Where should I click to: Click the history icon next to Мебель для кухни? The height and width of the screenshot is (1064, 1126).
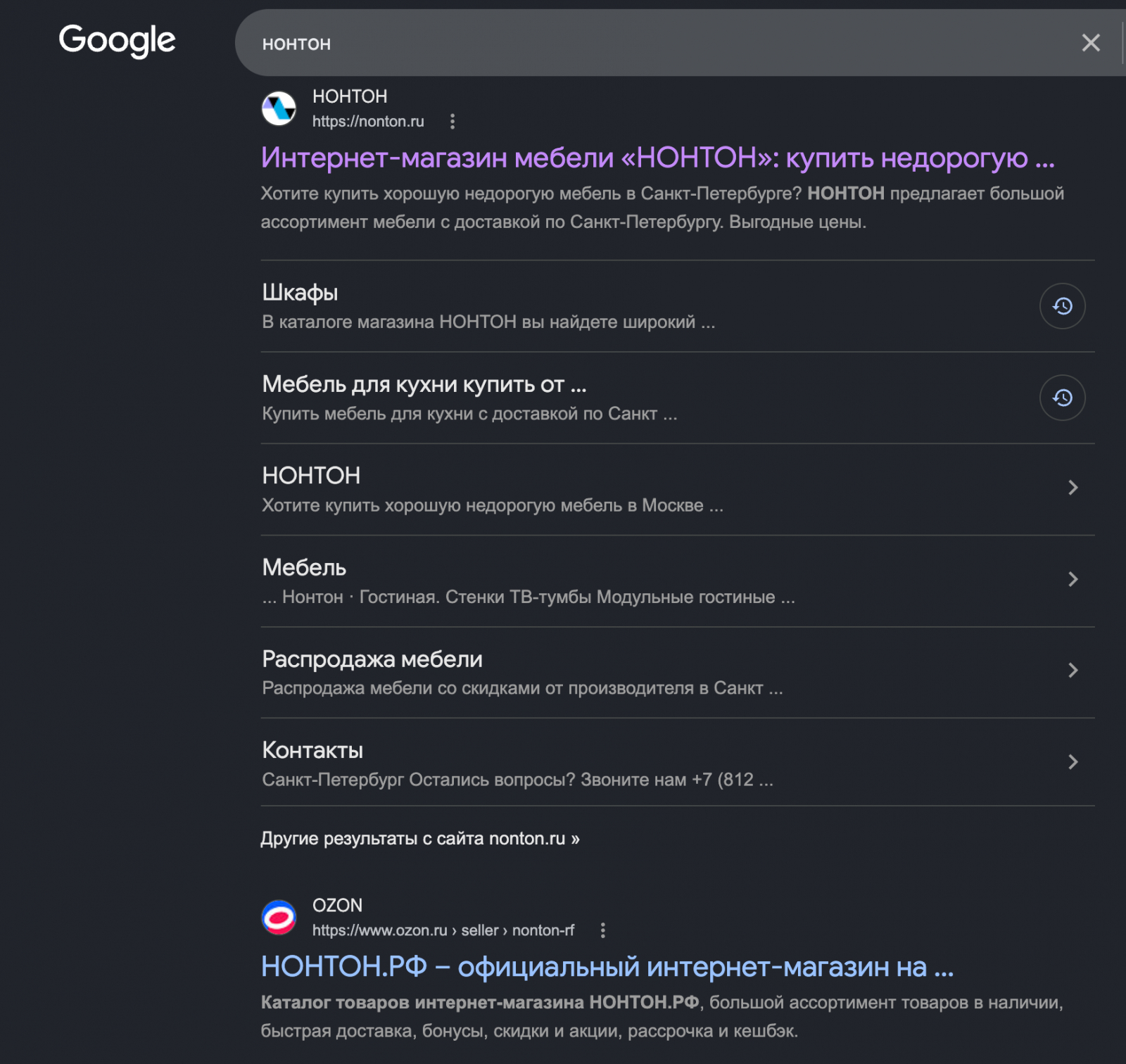1062,398
